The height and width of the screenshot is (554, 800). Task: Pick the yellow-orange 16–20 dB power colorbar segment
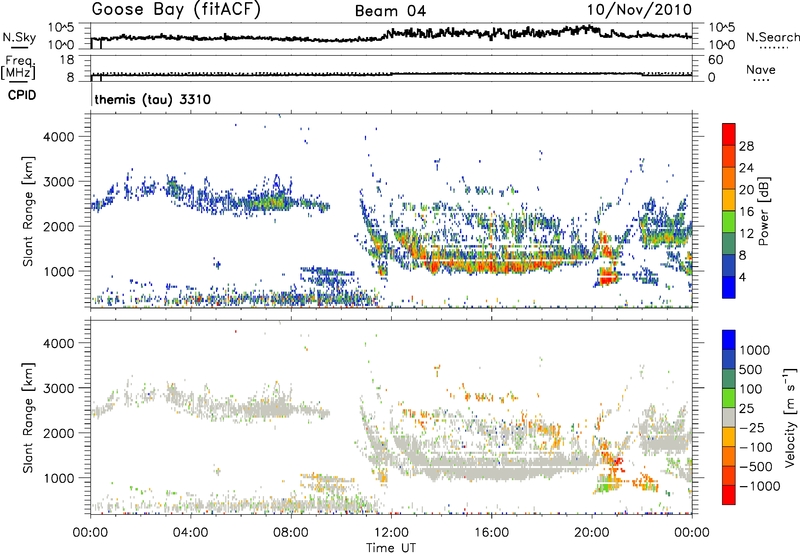pos(729,200)
